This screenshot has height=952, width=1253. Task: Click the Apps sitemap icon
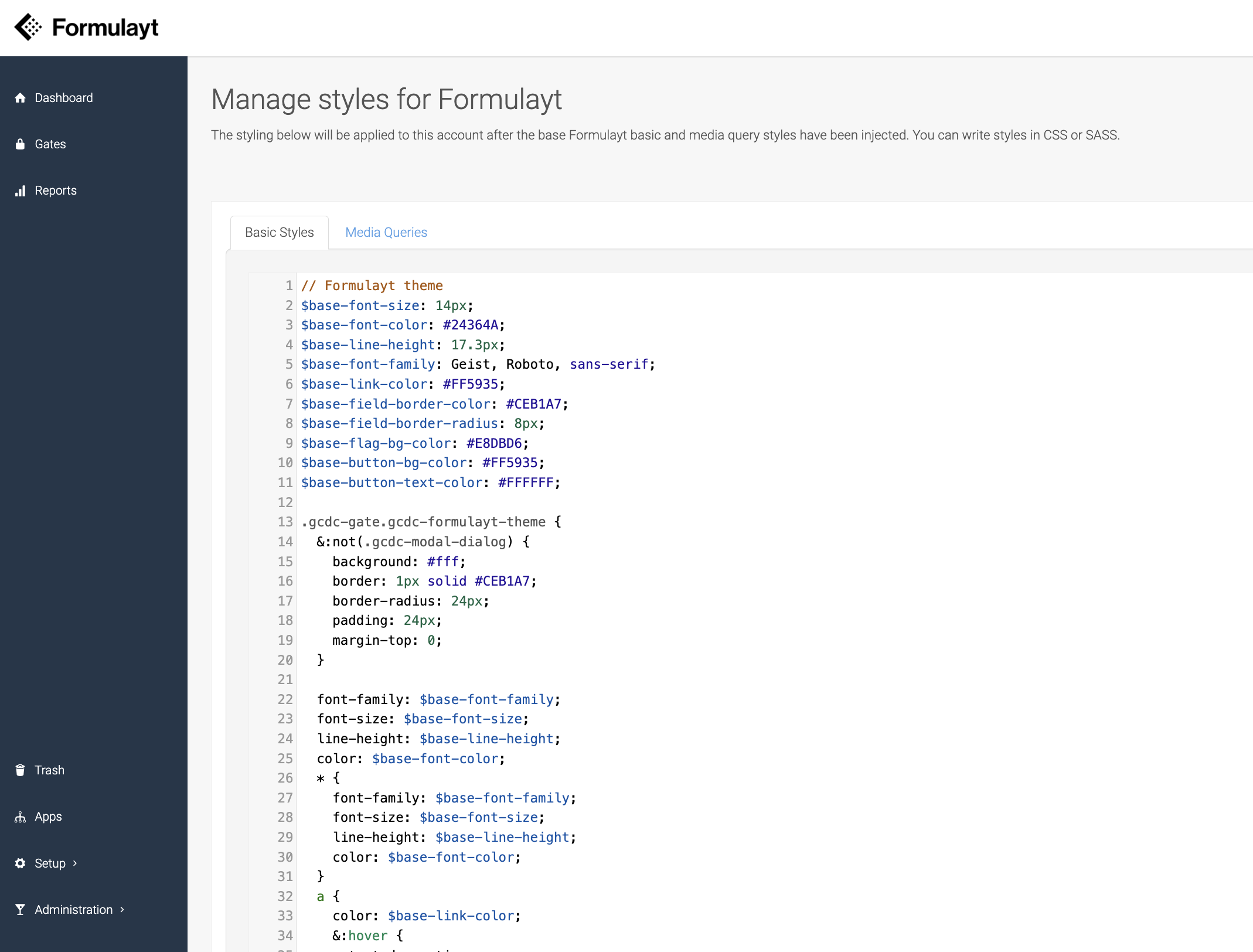(x=21, y=817)
